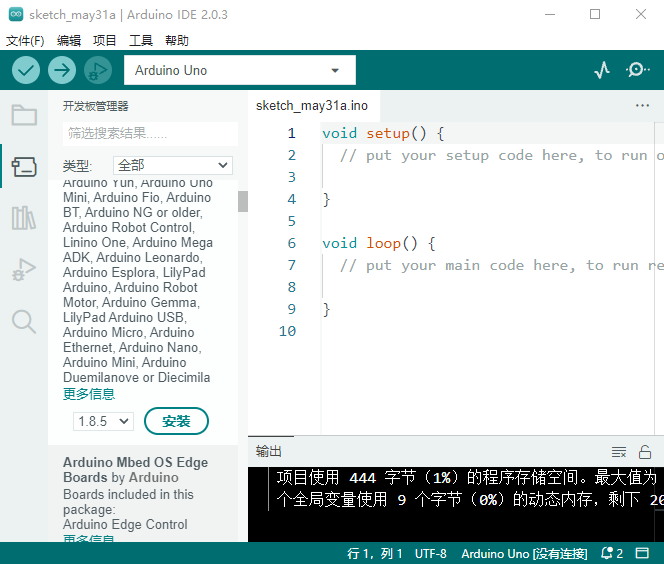Toggle the bottom panel from the status bar
Image resolution: width=664 pixels, height=564 pixels.
(x=642, y=553)
